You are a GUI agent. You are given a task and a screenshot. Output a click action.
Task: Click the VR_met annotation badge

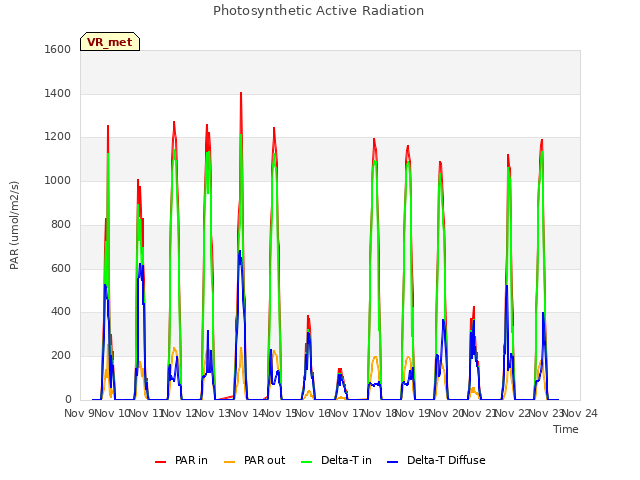coord(110,42)
